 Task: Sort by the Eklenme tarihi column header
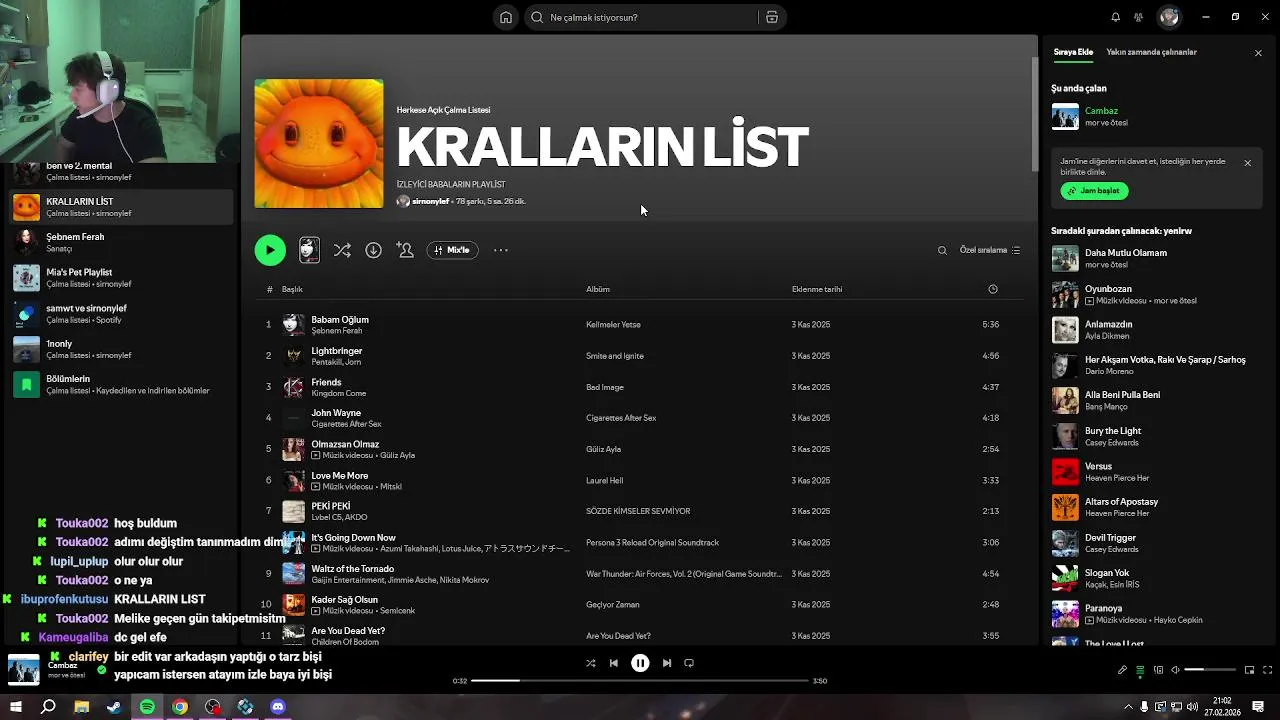click(x=817, y=289)
